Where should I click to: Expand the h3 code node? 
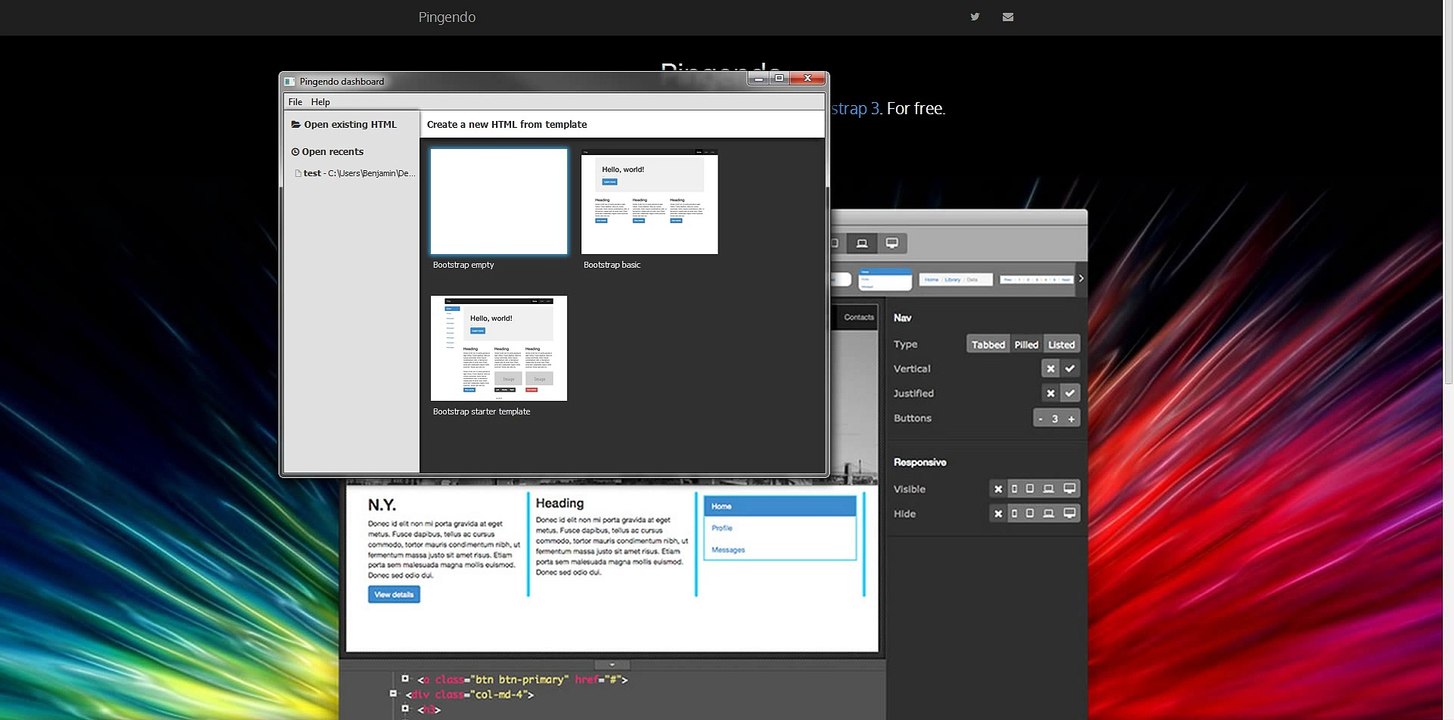(405, 708)
